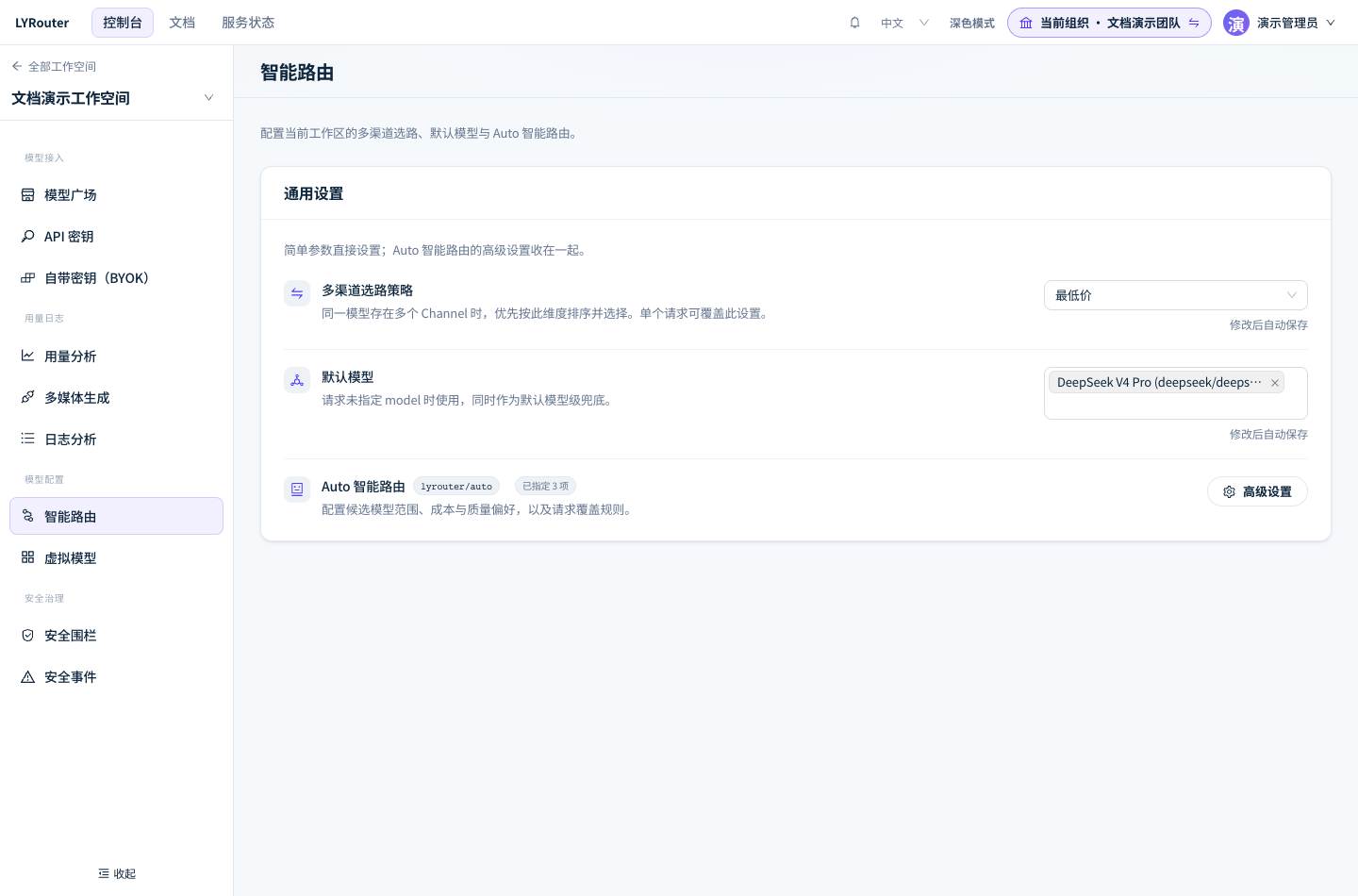Image resolution: width=1358 pixels, height=896 pixels.
Task: Open the 演示管理员 account menu
Action: point(1280,24)
